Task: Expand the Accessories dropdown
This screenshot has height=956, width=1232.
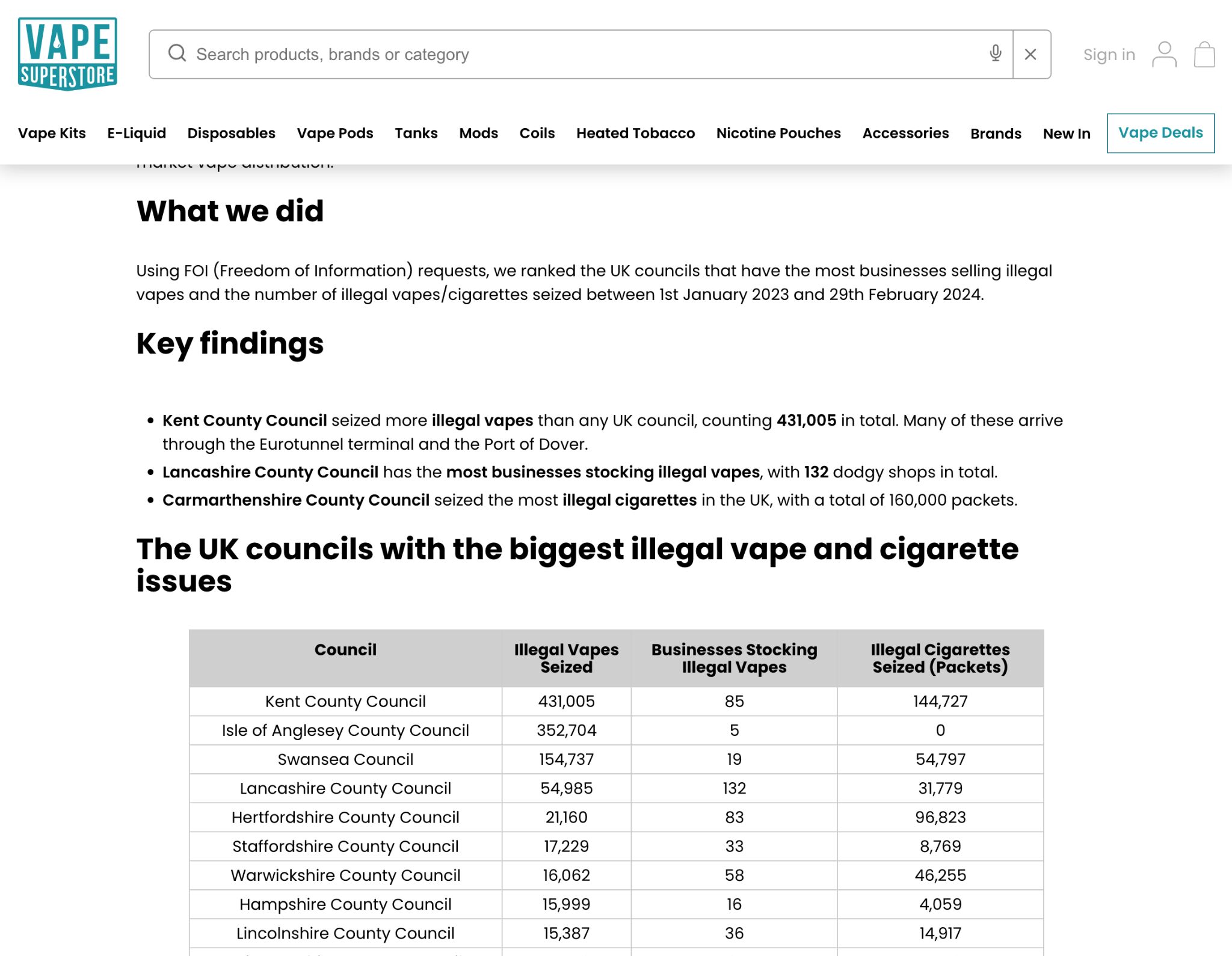Action: pos(905,133)
